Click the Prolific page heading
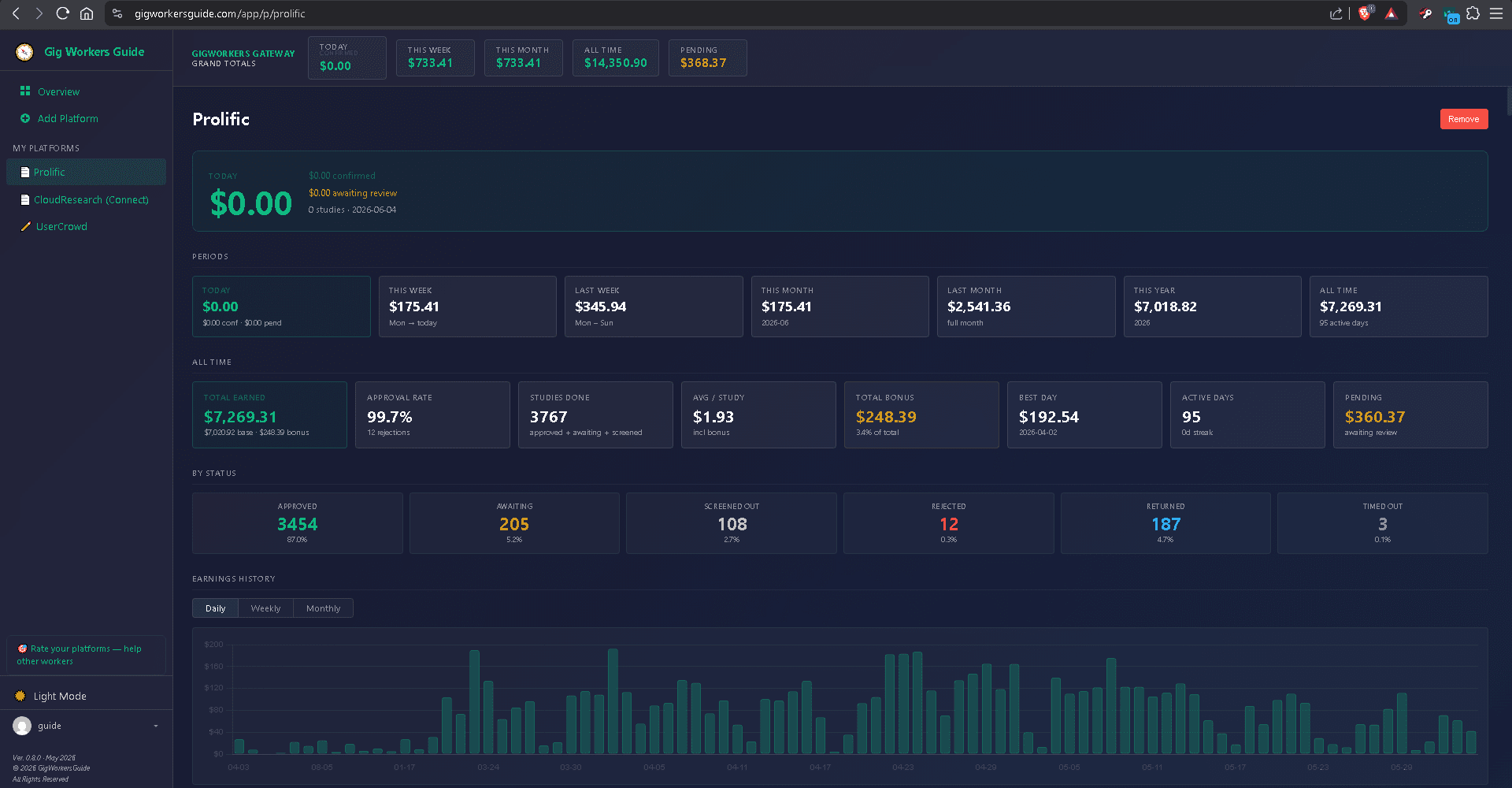 point(221,119)
